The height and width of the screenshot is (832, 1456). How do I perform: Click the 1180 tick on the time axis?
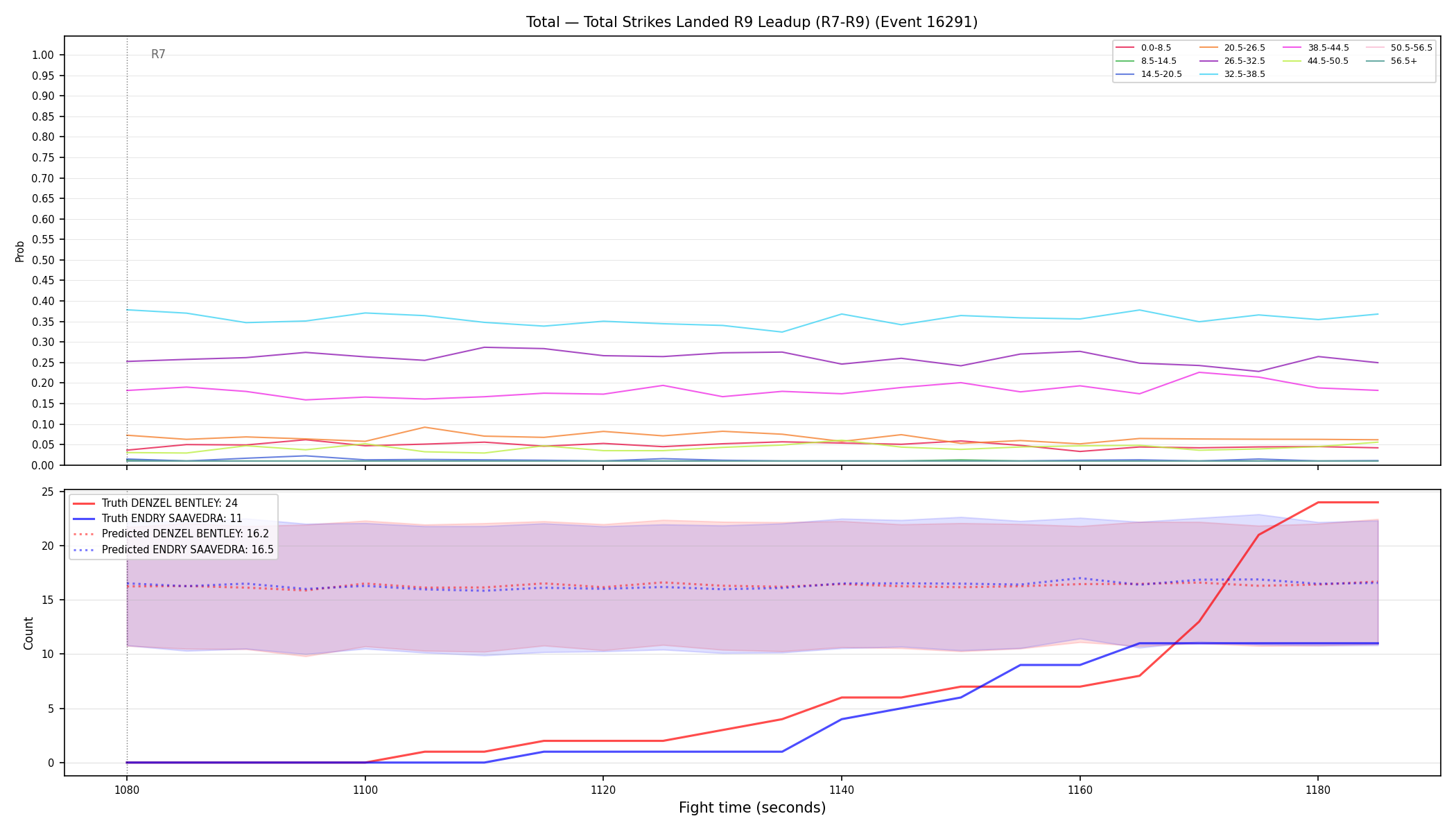click(x=1318, y=789)
